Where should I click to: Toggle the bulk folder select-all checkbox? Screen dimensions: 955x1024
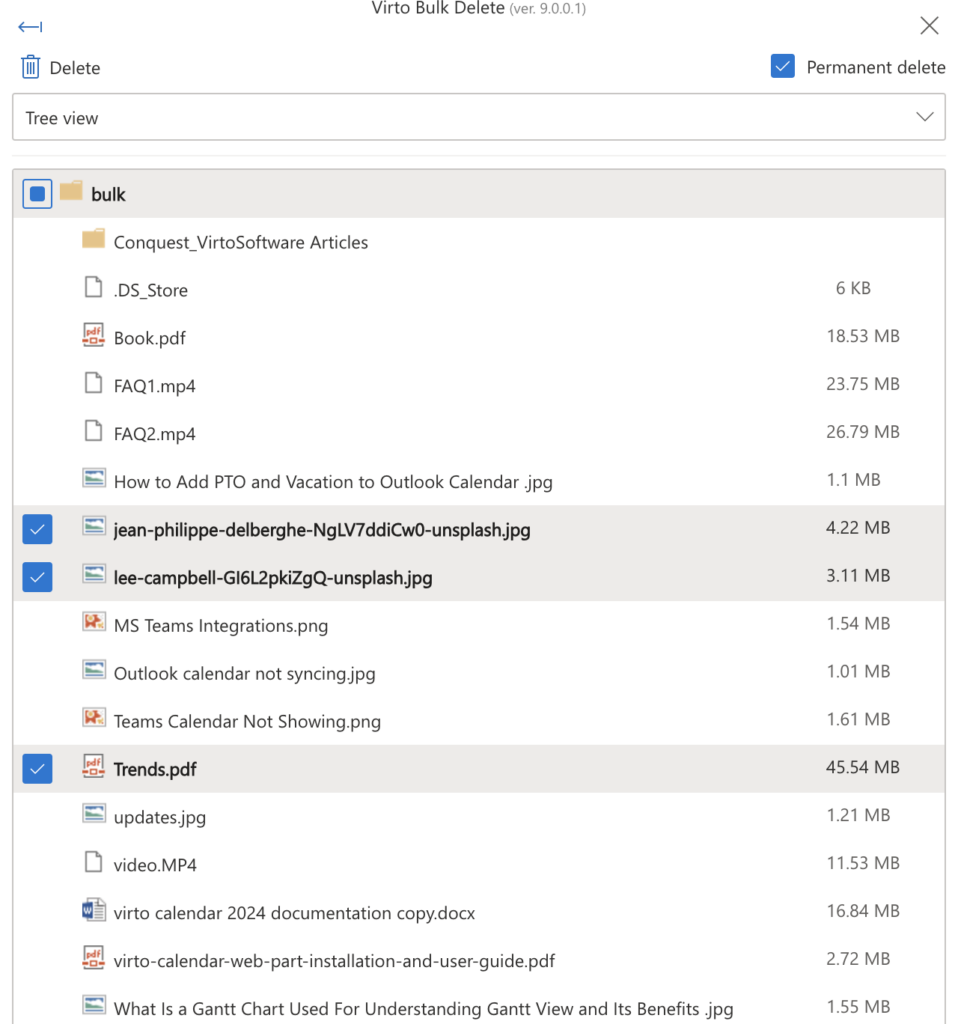coord(37,194)
